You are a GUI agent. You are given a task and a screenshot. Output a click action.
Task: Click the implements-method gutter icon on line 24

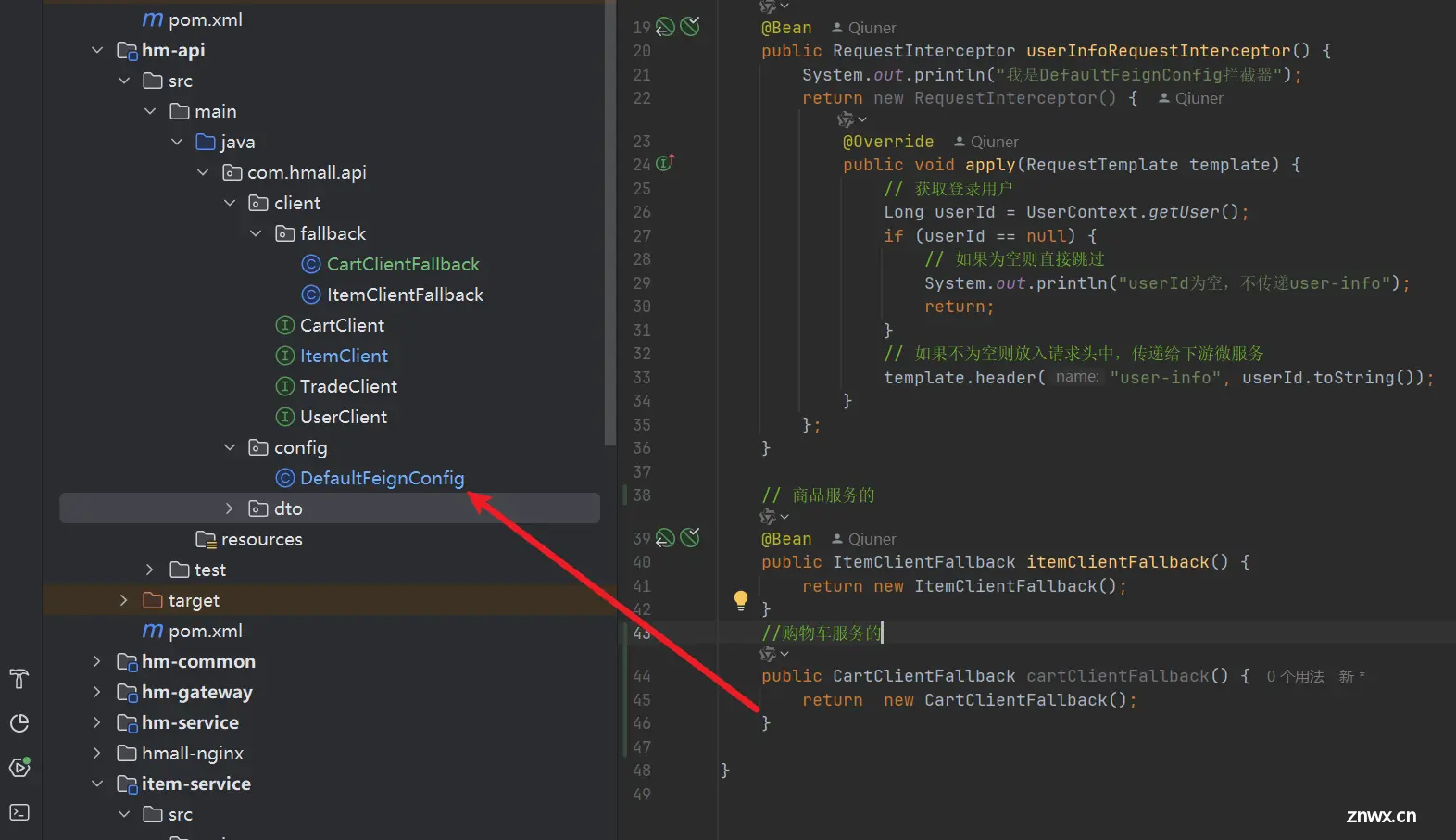666,163
